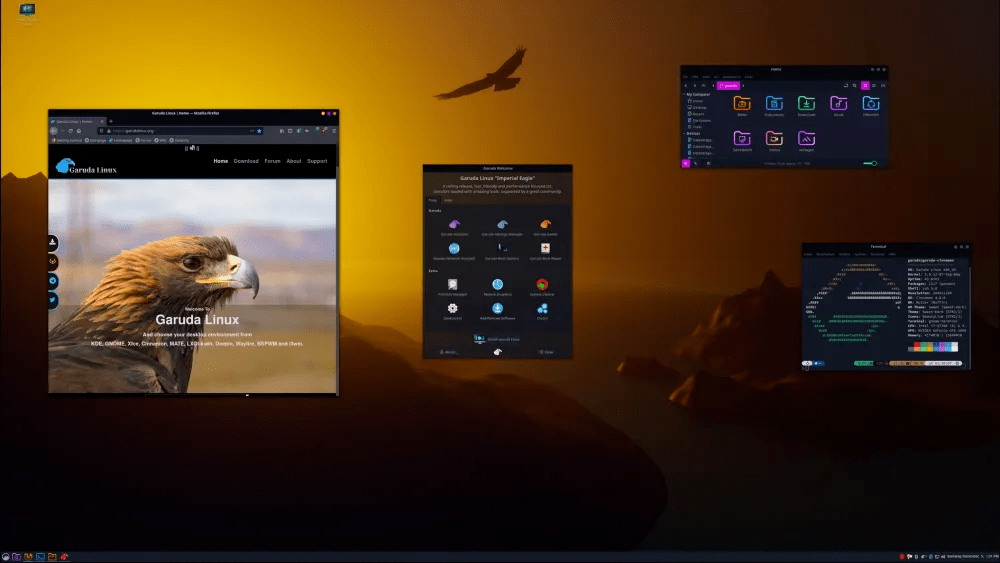This screenshot has width=1000, height=563.
Task: Select File System in the file manager sidebar
Action: pyautogui.click(x=699, y=120)
